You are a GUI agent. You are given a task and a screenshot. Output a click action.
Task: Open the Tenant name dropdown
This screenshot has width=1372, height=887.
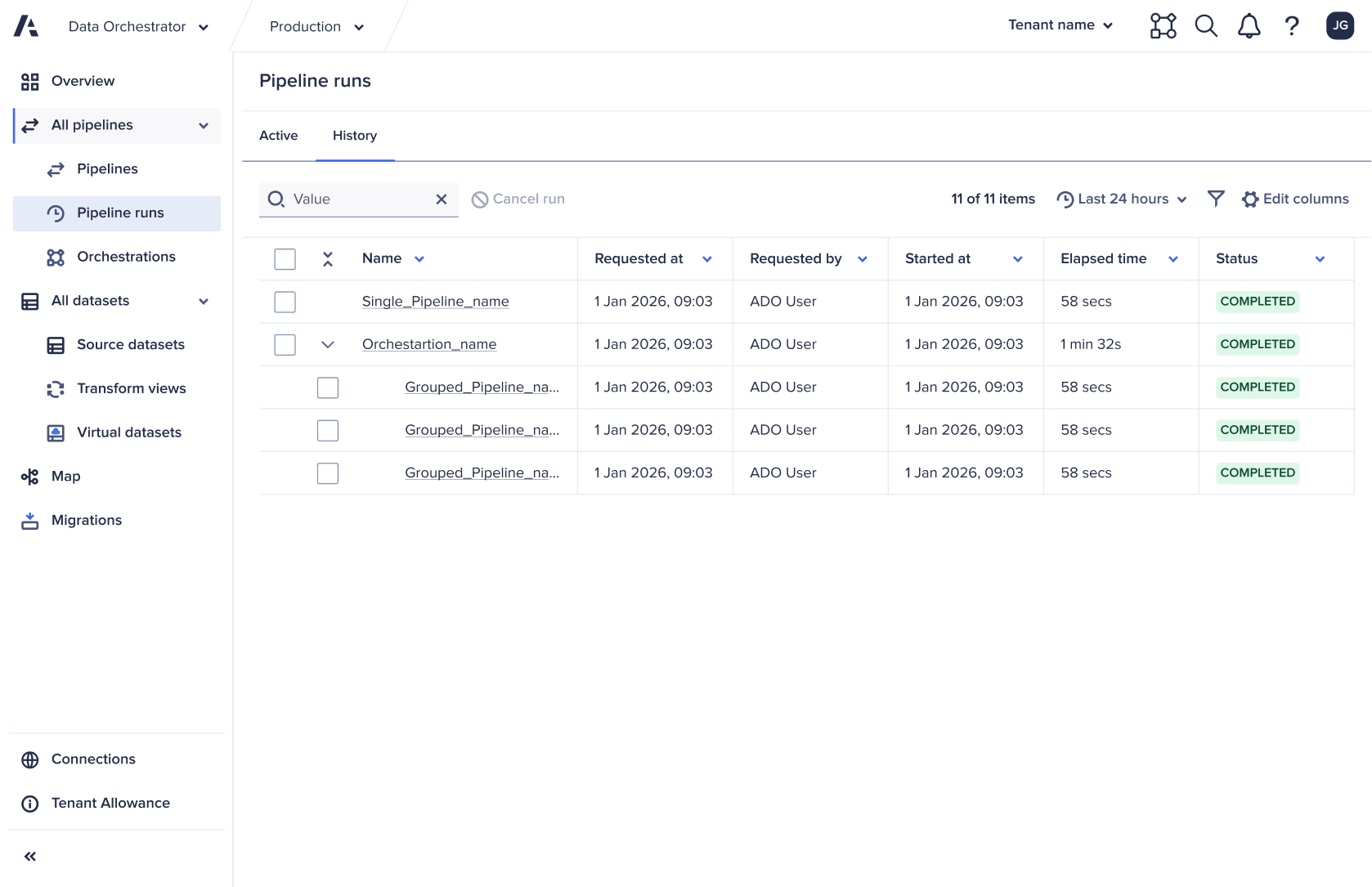click(x=1060, y=25)
